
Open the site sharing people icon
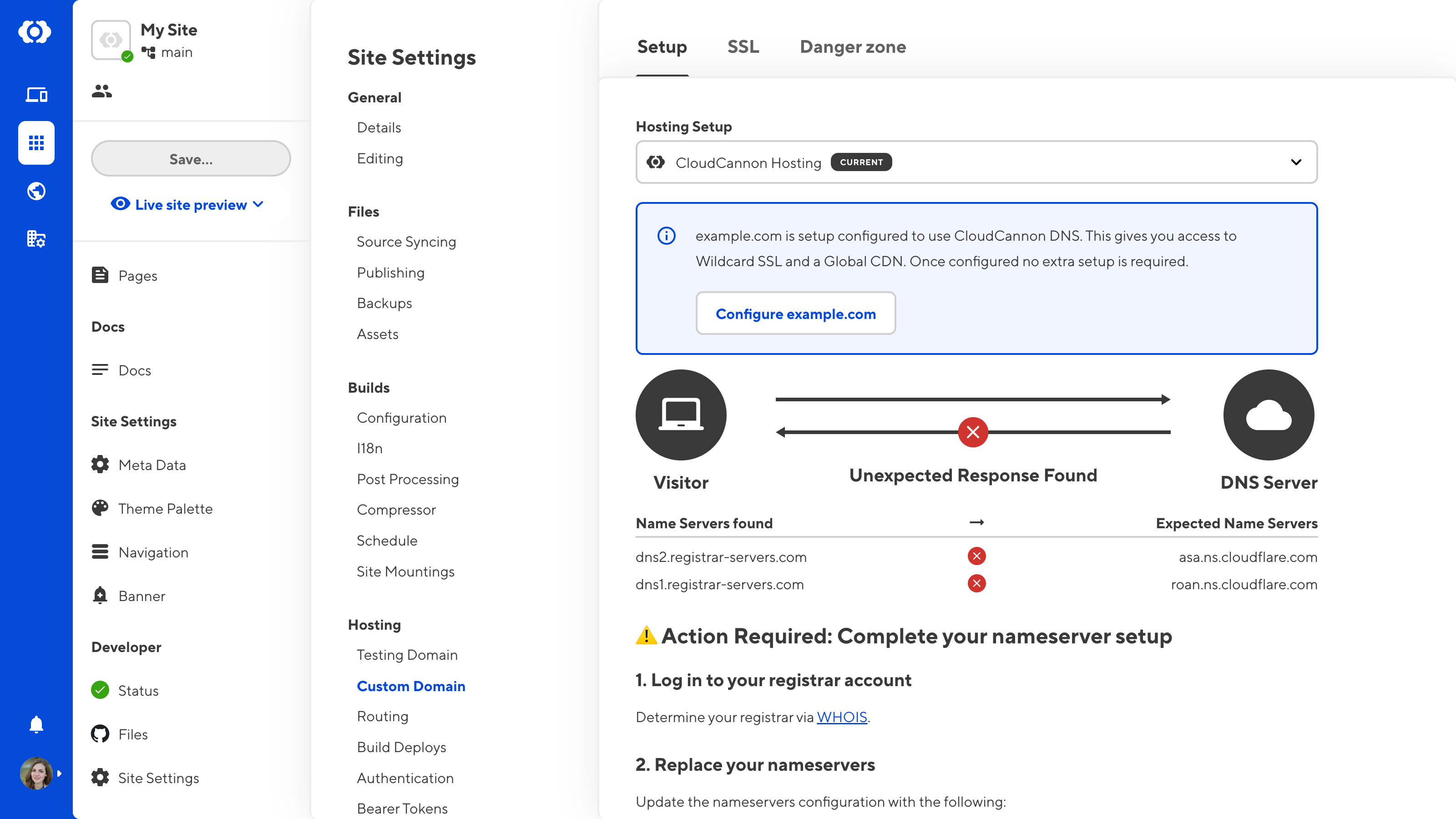click(102, 91)
